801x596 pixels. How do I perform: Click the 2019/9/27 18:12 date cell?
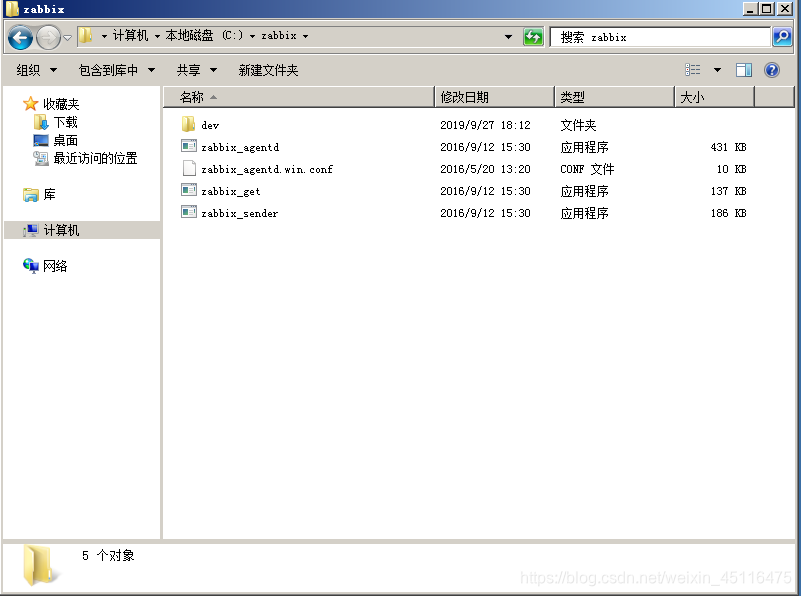[x=485, y=125]
